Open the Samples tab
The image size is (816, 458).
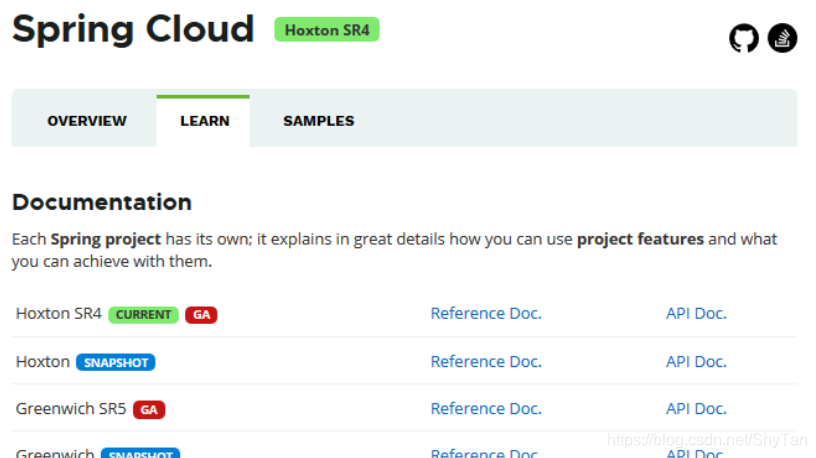[x=318, y=121]
